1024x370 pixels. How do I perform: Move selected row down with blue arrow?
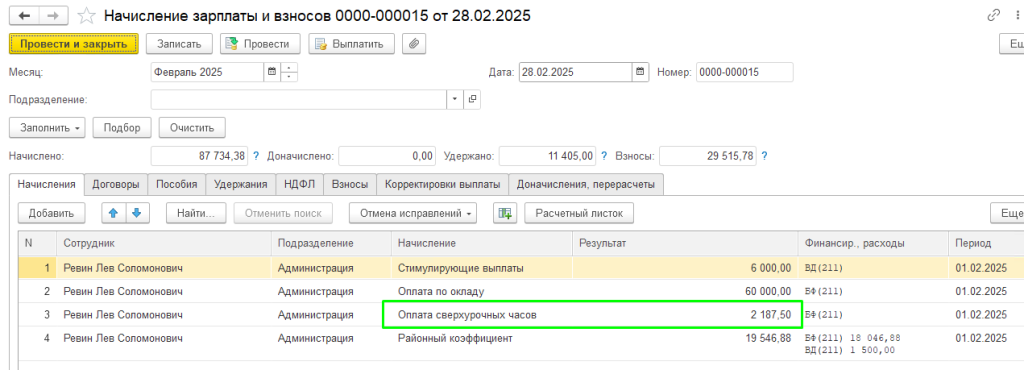click(x=136, y=213)
